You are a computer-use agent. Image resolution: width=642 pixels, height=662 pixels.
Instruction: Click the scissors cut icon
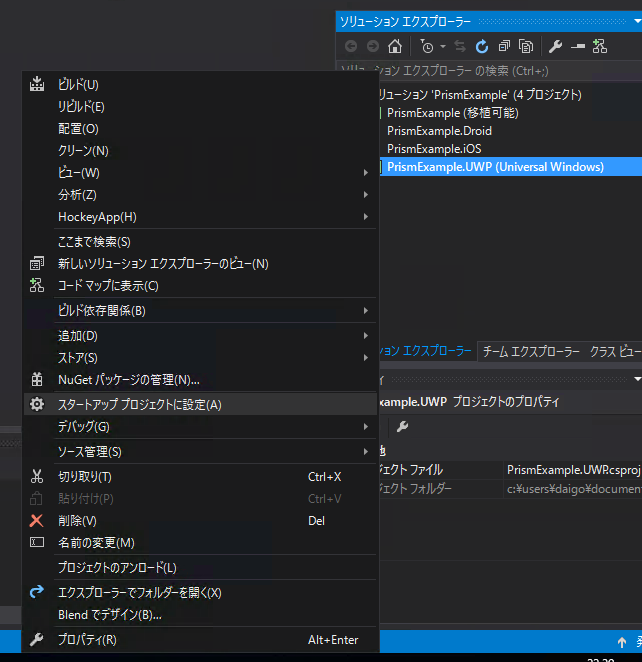pos(37,476)
